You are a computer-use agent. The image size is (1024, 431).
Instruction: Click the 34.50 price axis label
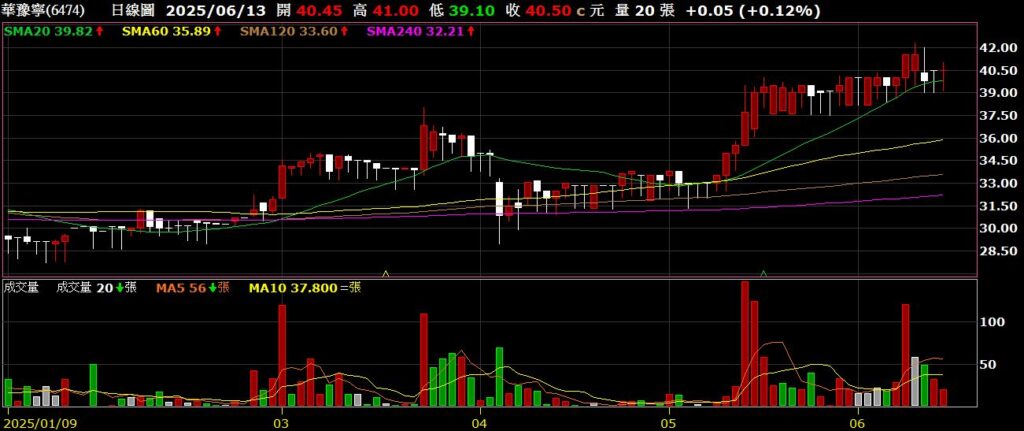click(x=997, y=161)
